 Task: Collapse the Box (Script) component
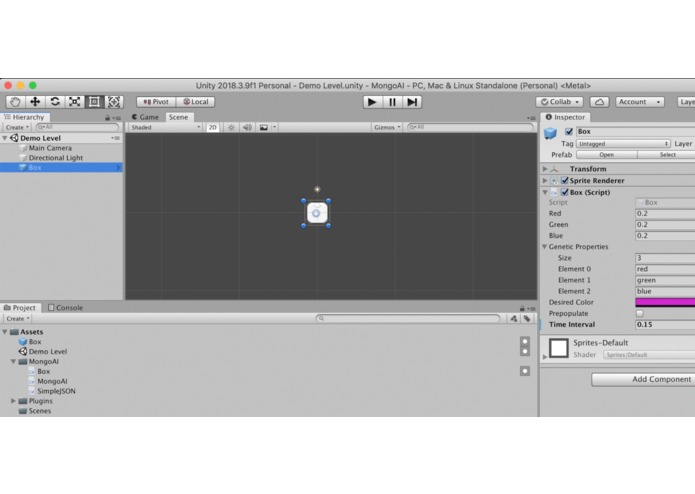[x=545, y=192]
